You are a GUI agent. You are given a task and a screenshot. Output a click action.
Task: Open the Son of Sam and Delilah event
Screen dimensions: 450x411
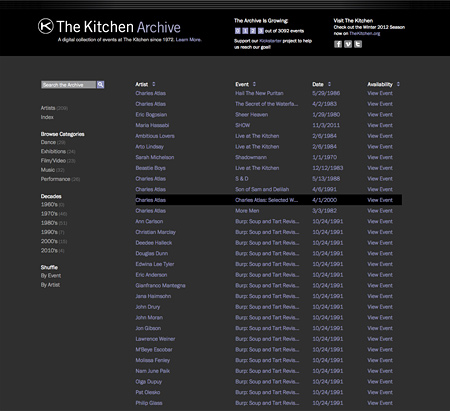click(x=262, y=189)
